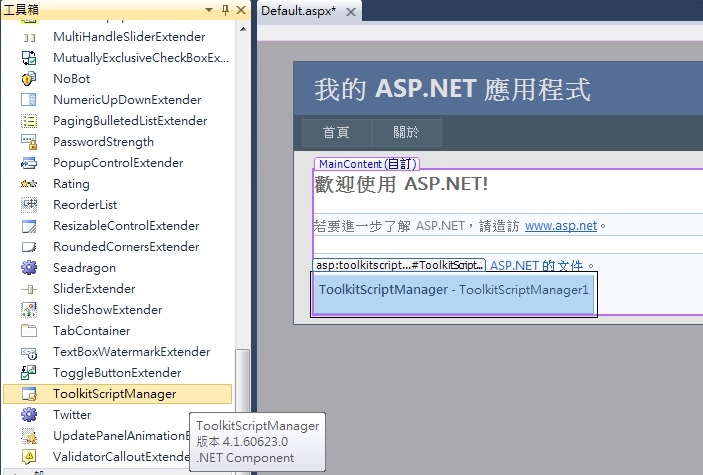Click the ValidatorCalloutExtender warning icon
This screenshot has width=703, height=475.
coord(29,457)
